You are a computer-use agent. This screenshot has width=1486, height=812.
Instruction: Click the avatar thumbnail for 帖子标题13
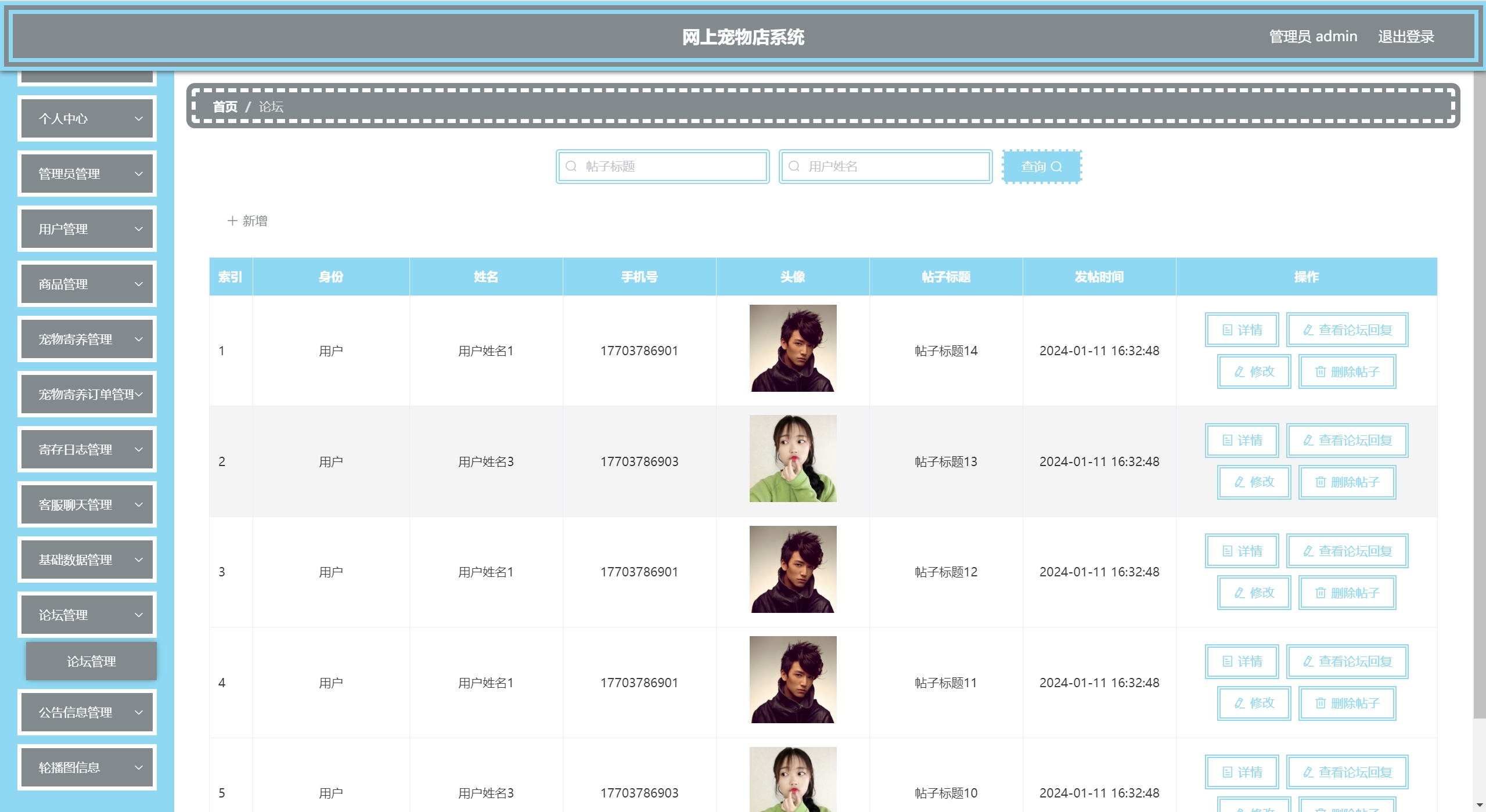pyautogui.click(x=793, y=459)
